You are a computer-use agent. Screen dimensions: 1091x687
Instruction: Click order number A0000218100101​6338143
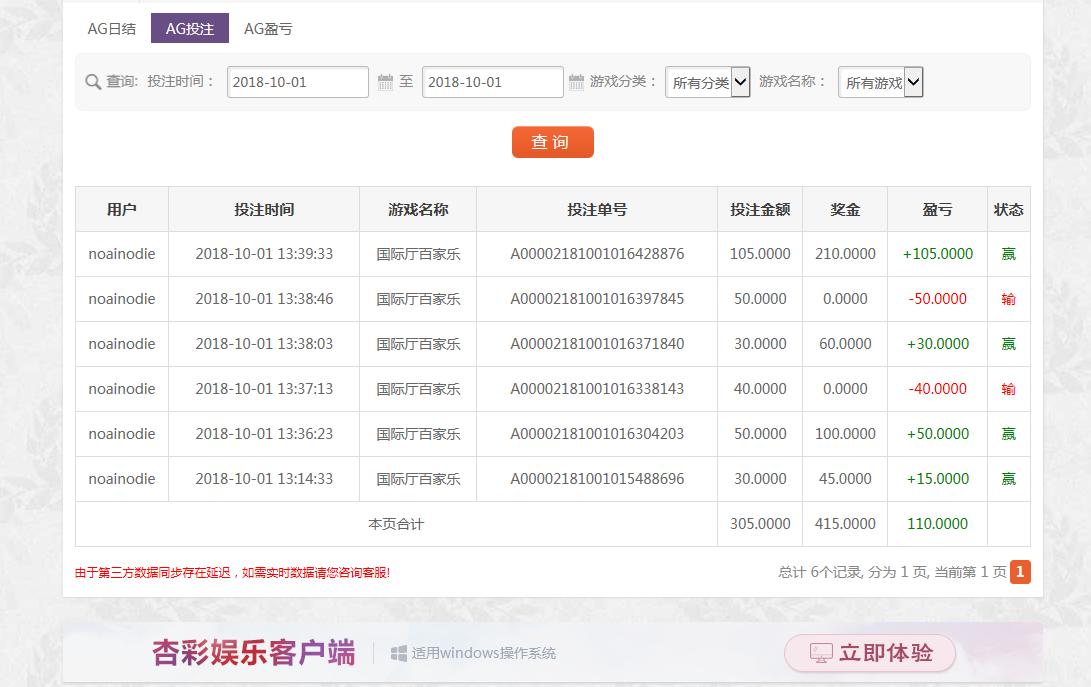[x=597, y=389]
